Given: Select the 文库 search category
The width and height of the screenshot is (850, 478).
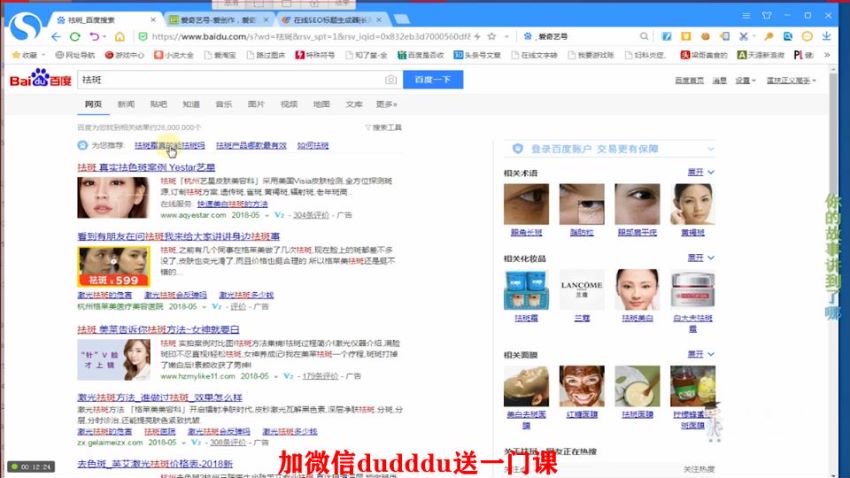Looking at the screenshot, I should click(354, 104).
